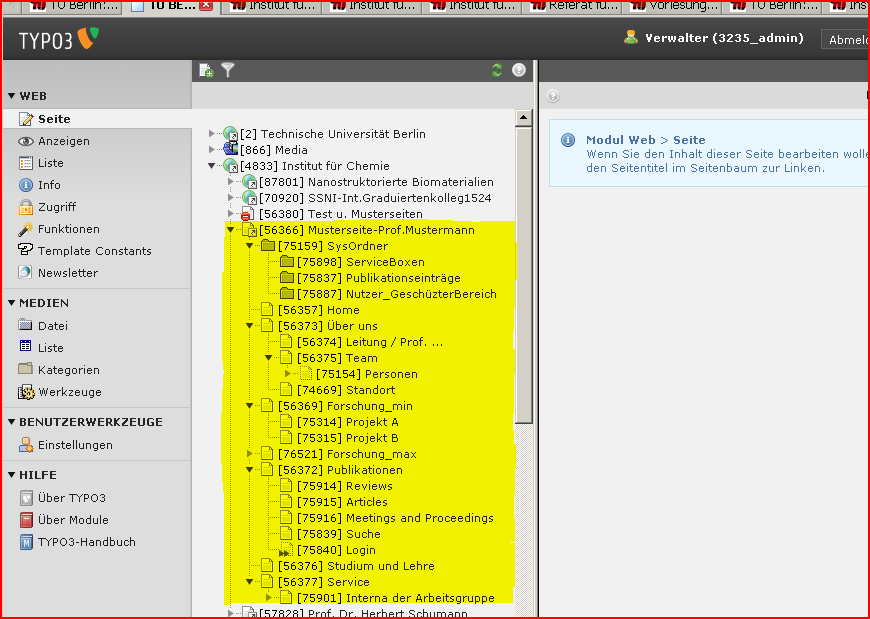Image resolution: width=870 pixels, height=619 pixels.
Task: Collapse the HILFE module group
Action: pyautogui.click(x=12, y=475)
